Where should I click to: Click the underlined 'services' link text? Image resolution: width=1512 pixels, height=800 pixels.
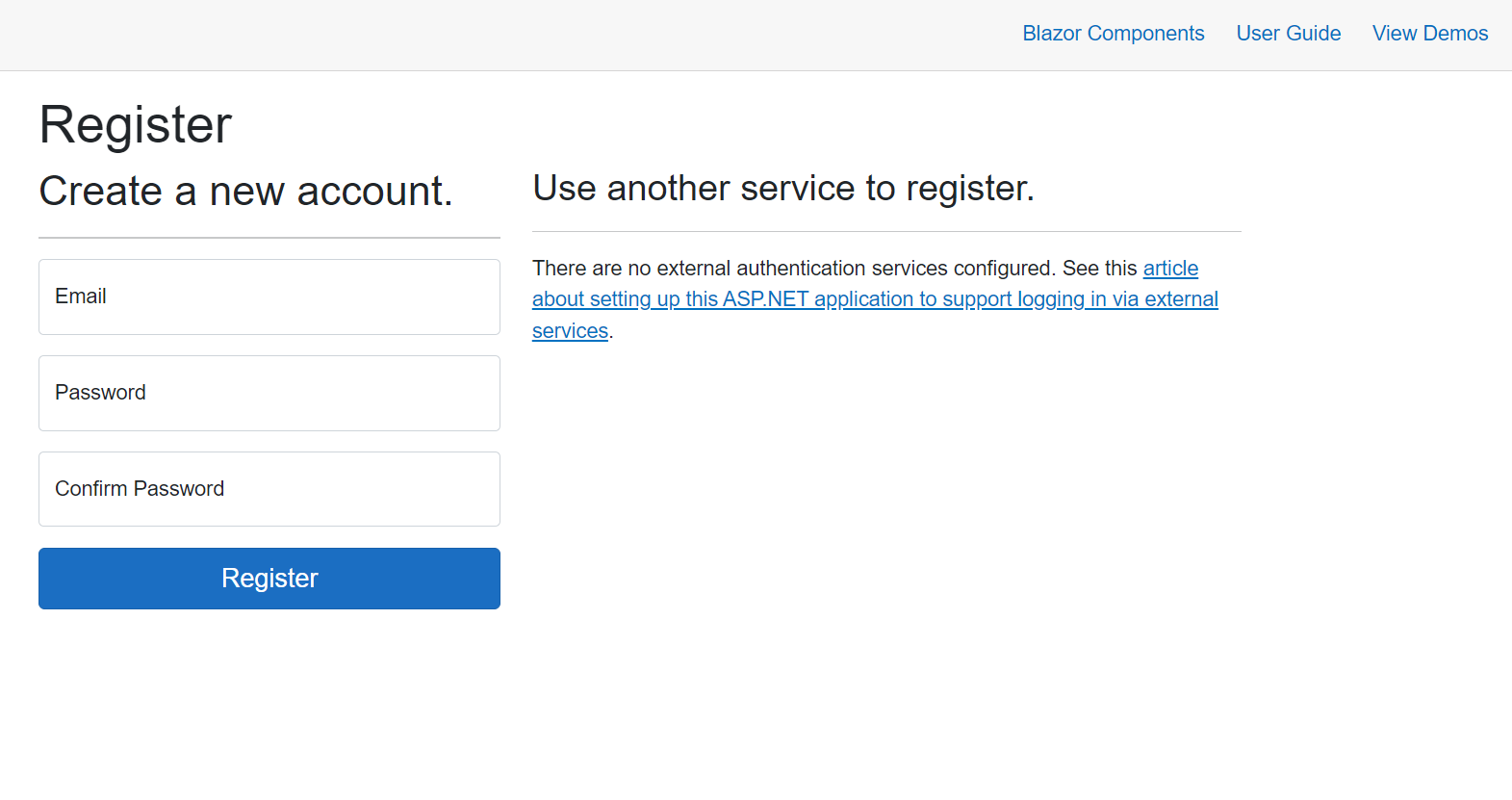pos(569,330)
